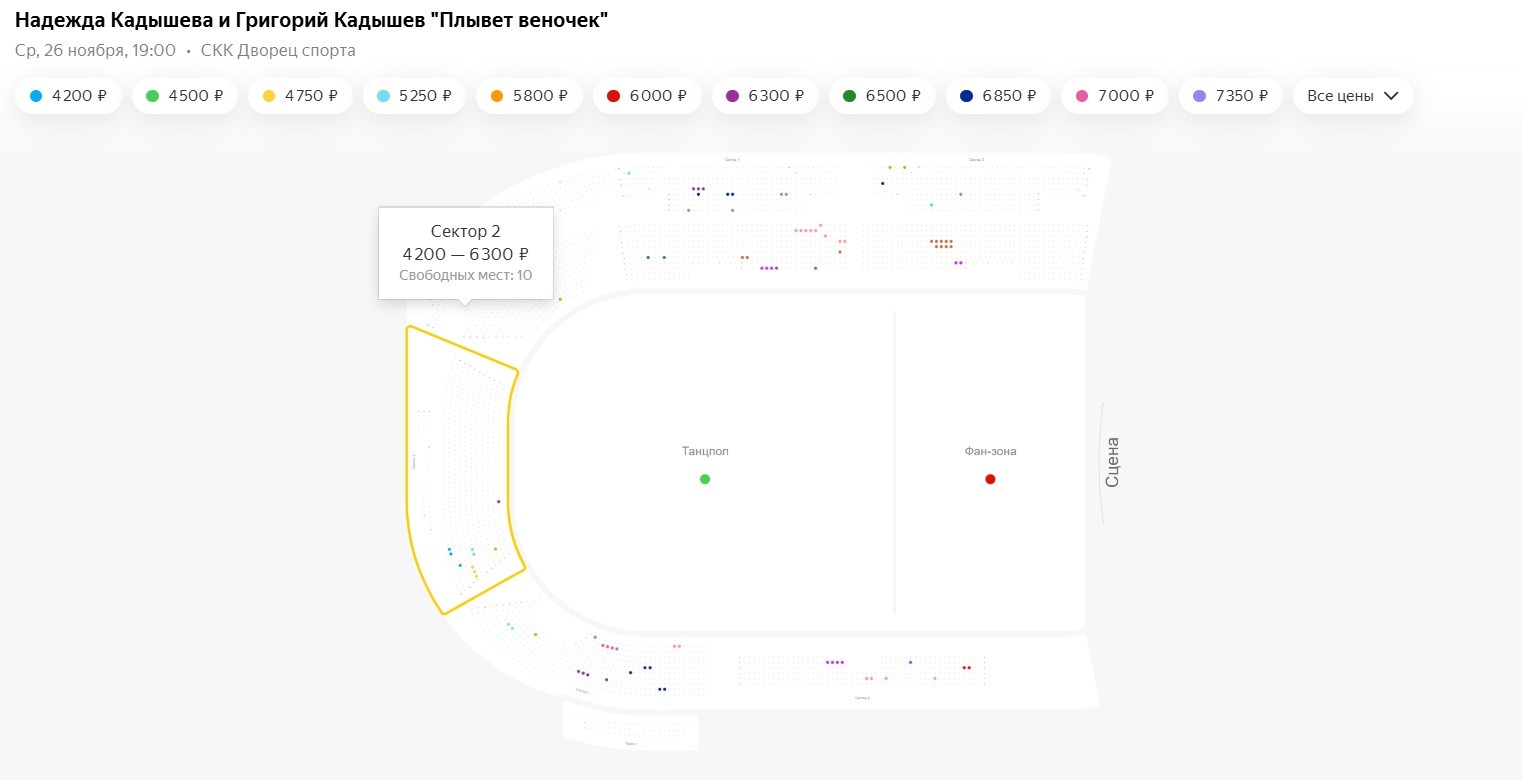
Task: Toggle the 4500 ₽ price filter
Action: [x=184, y=96]
